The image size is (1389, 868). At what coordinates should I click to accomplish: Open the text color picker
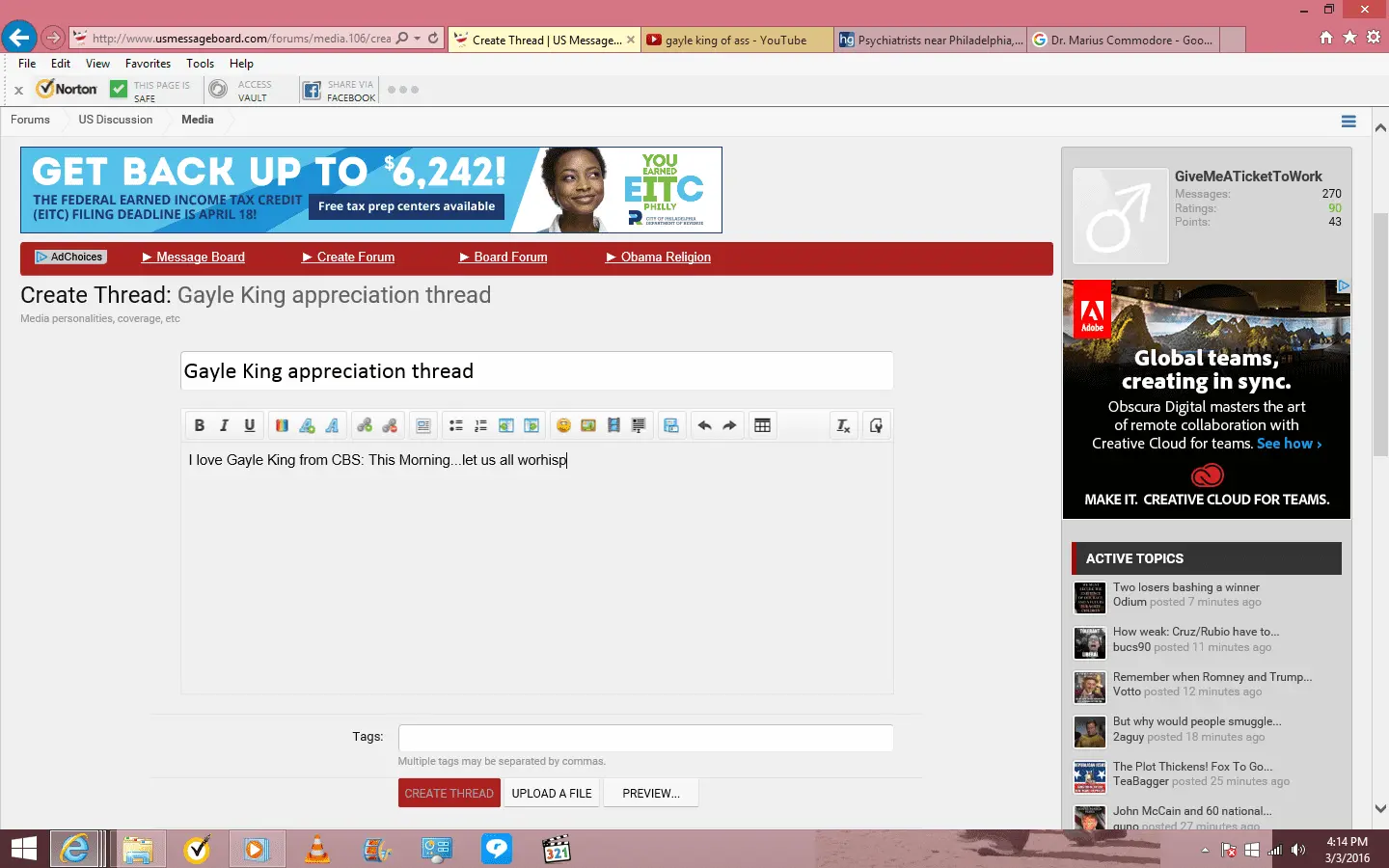282,425
